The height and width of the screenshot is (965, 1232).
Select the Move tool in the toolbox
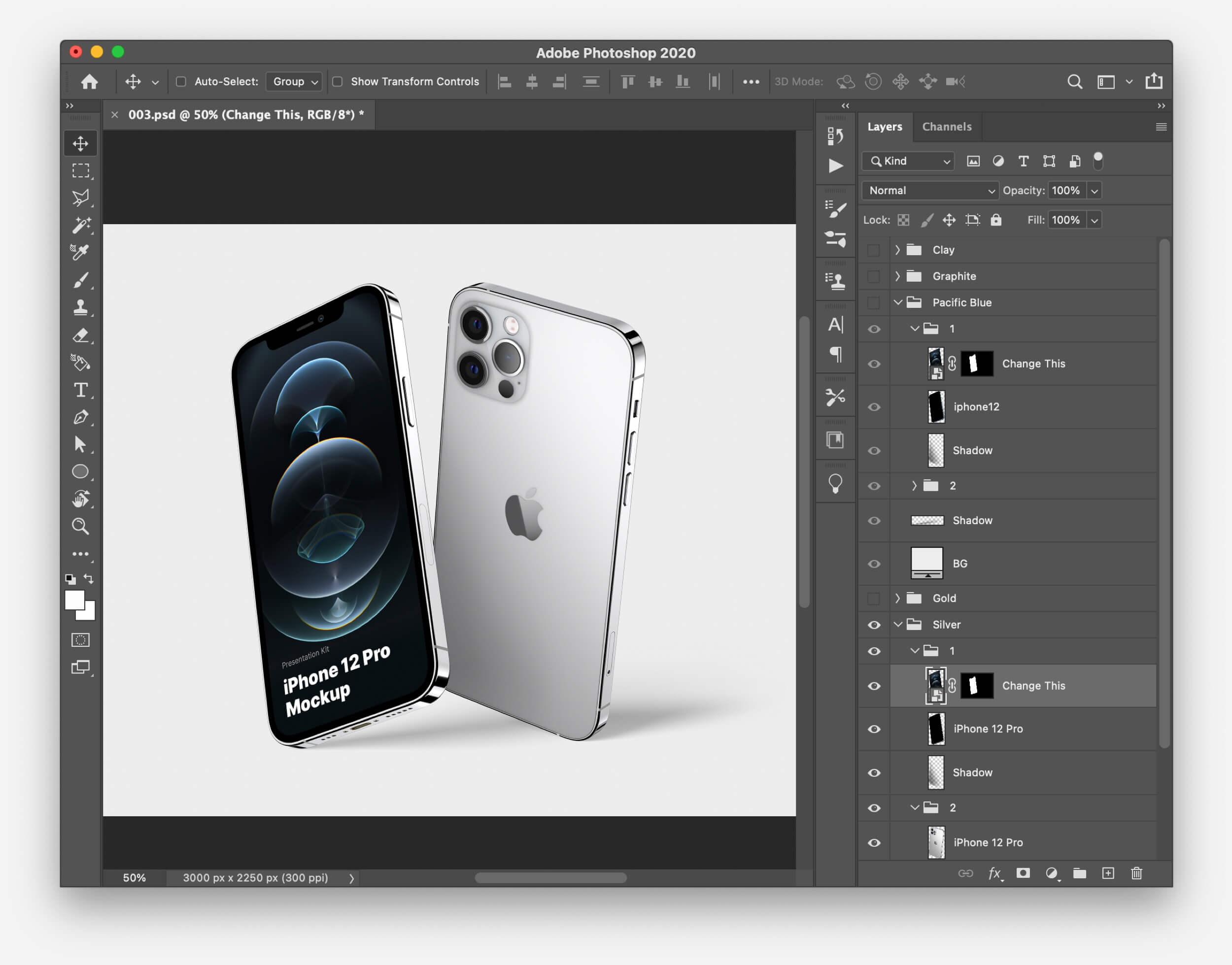(x=80, y=143)
